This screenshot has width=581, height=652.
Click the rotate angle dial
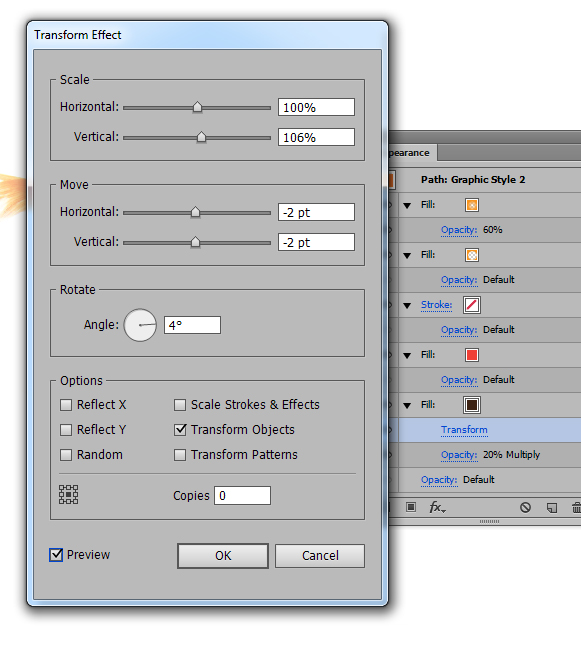click(140, 325)
